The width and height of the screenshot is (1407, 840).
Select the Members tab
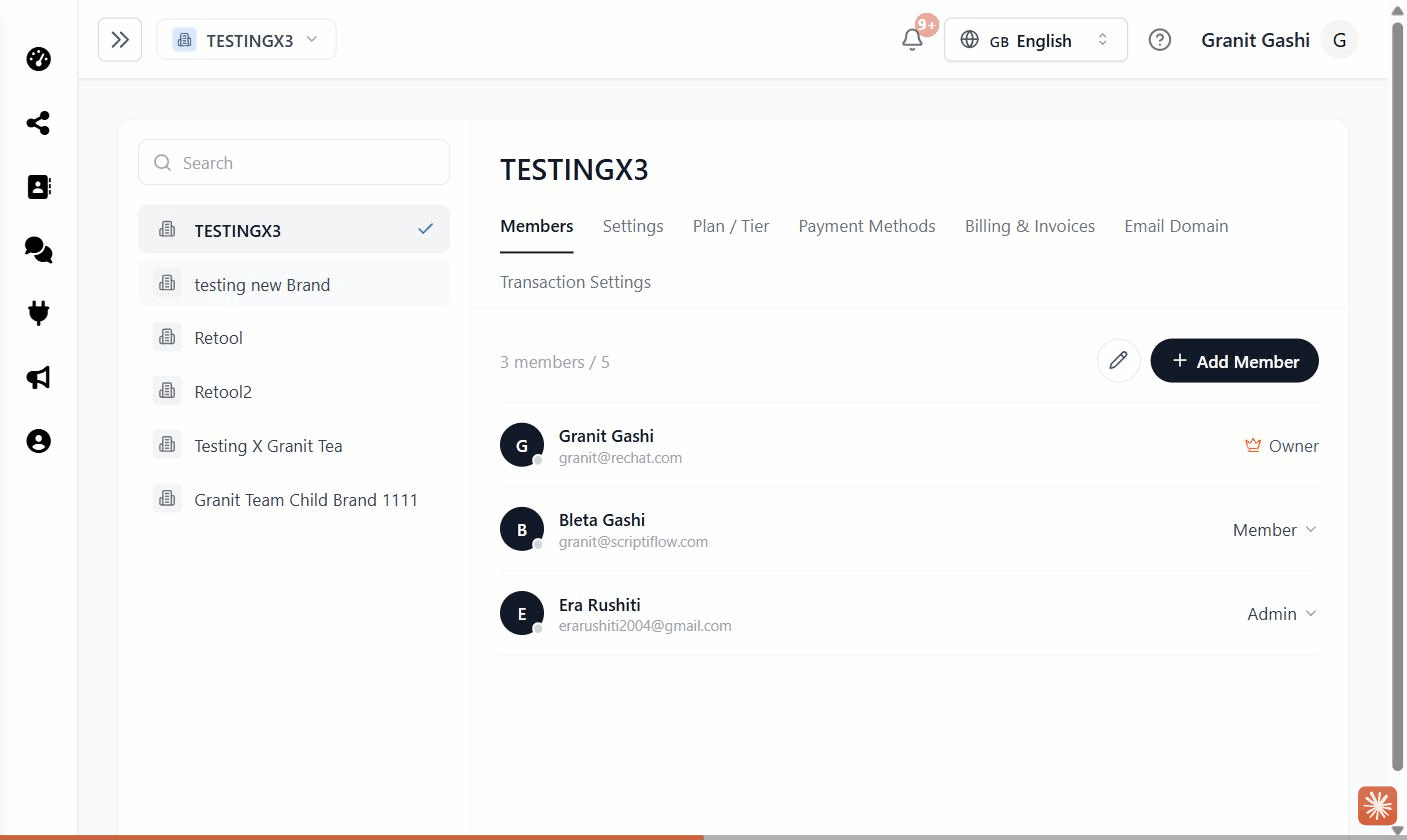pos(537,226)
